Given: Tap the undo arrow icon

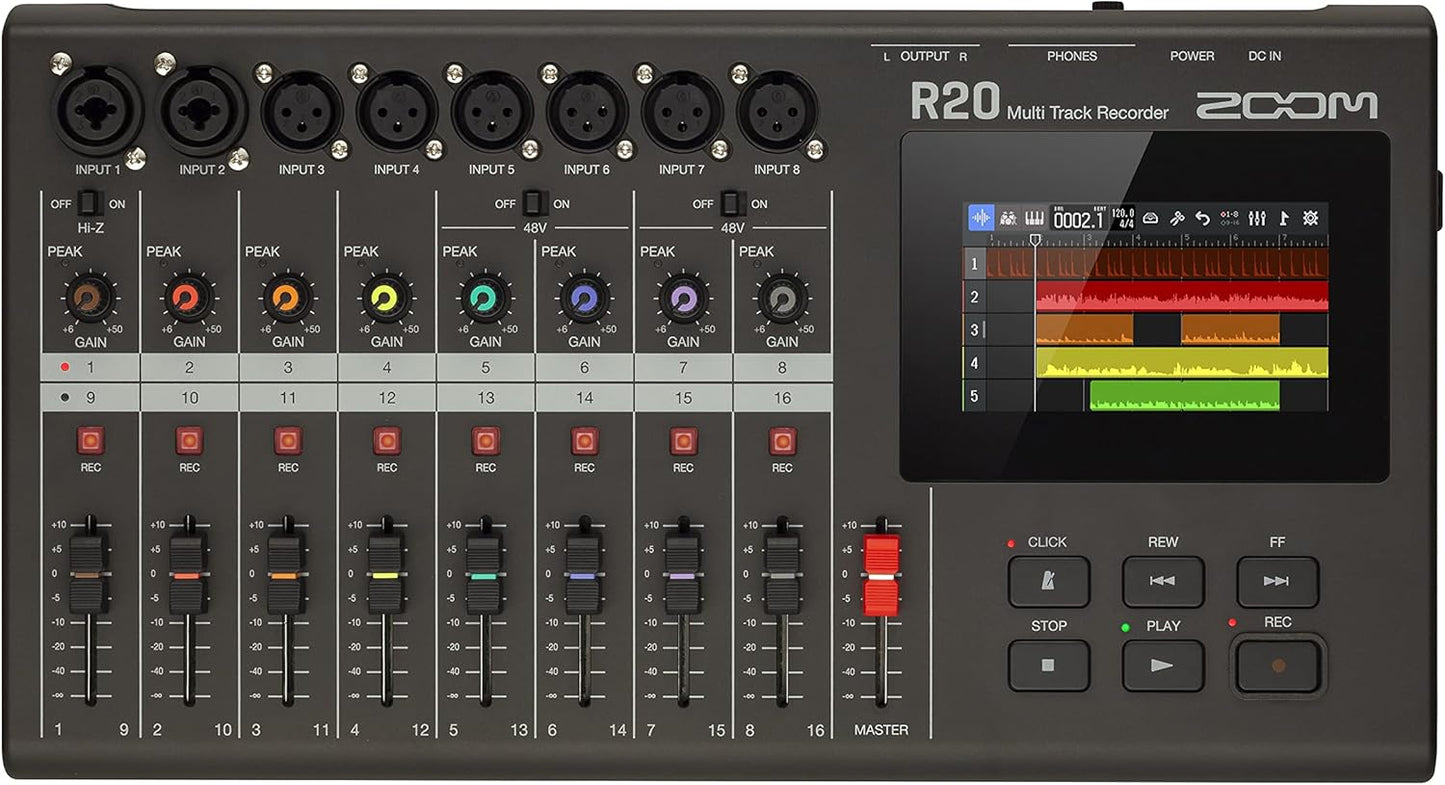Looking at the screenshot, I should [1205, 216].
